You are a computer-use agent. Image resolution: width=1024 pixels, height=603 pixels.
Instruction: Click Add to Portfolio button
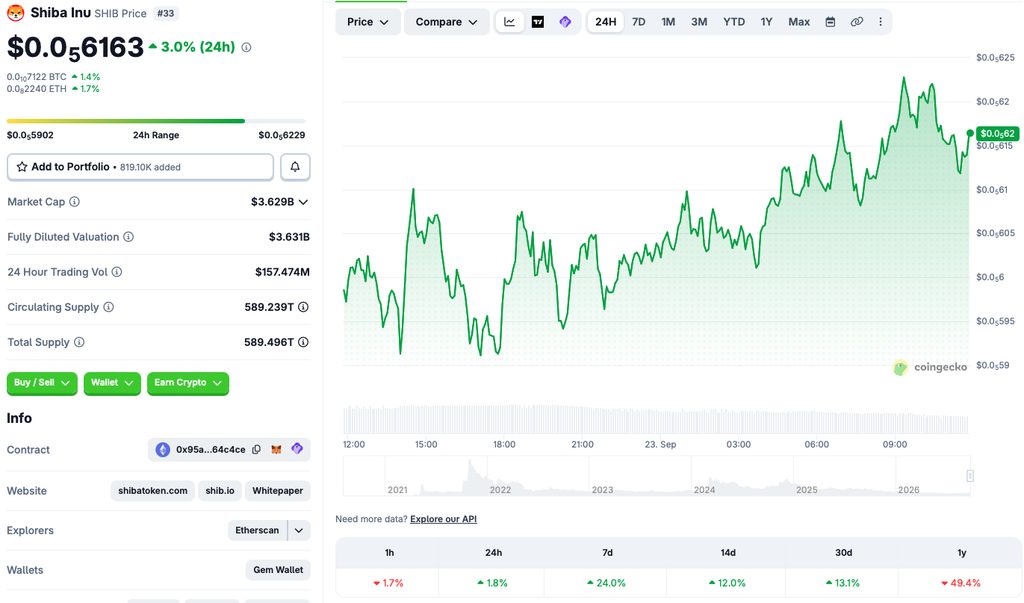pos(140,167)
